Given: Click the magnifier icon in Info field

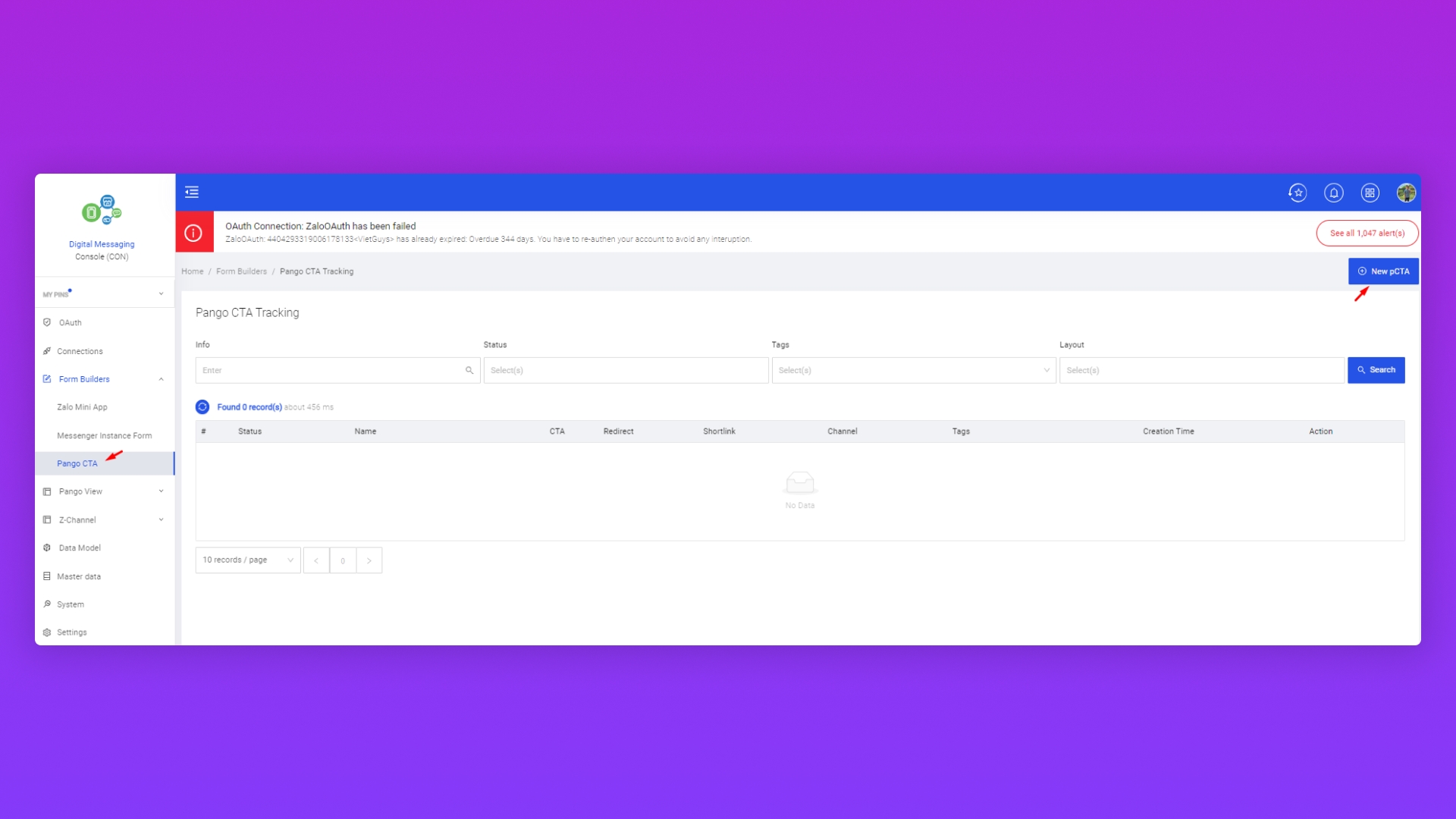Looking at the screenshot, I should pos(469,370).
